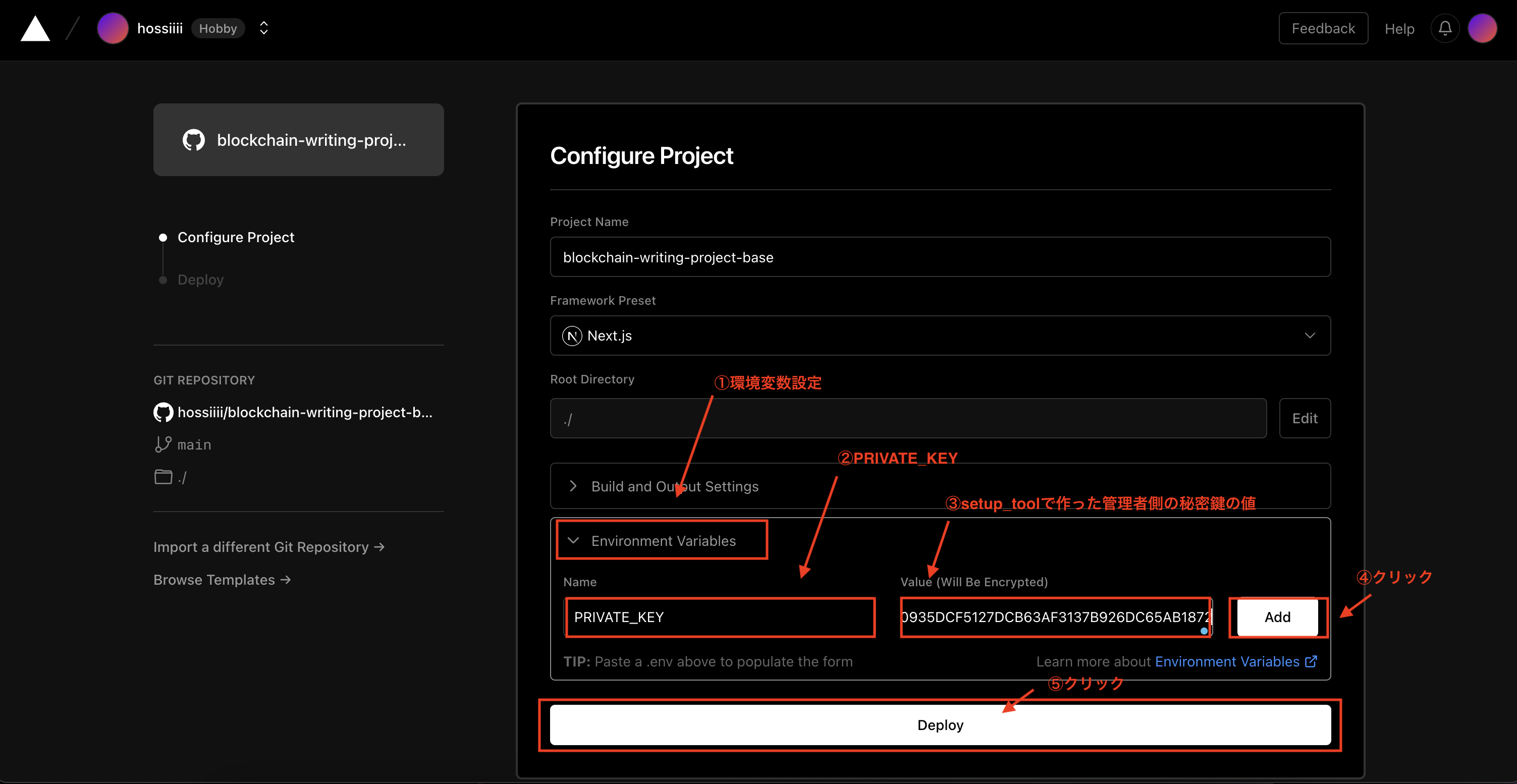Screen dimensions: 1517x784
Task: Click the GitHub icon beside blockchain-writing-proj...
Action: 194,140
